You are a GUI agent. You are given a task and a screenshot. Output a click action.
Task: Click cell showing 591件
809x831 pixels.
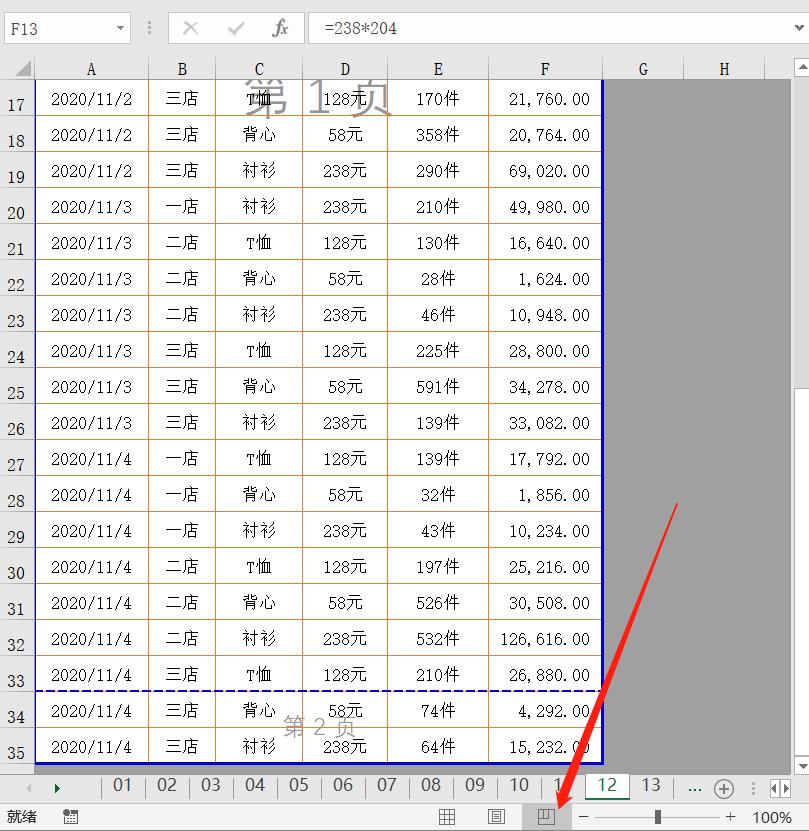click(x=438, y=386)
